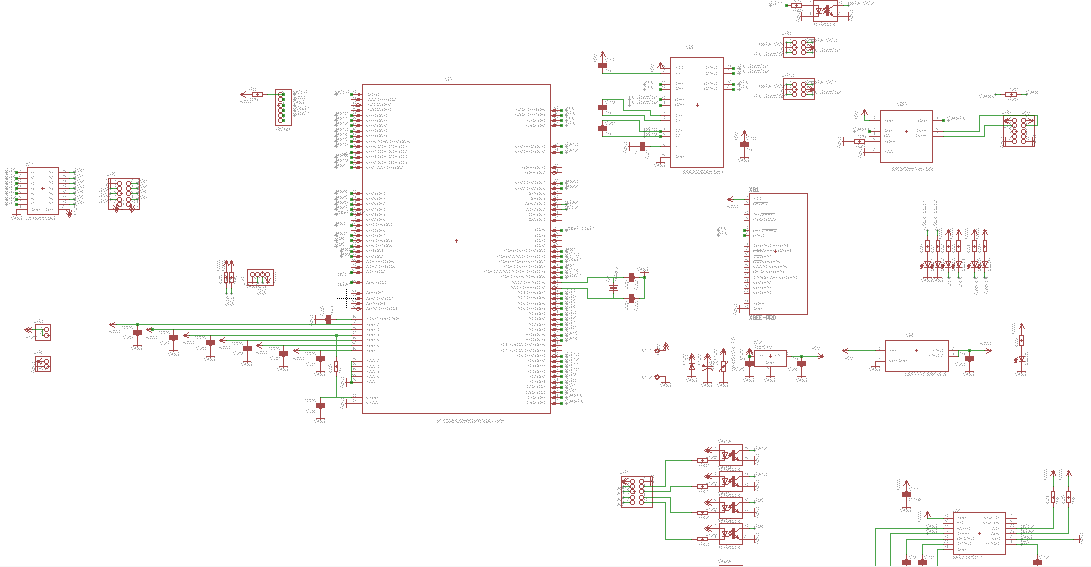Select the 2x5 pin header at far right

click(1018, 131)
